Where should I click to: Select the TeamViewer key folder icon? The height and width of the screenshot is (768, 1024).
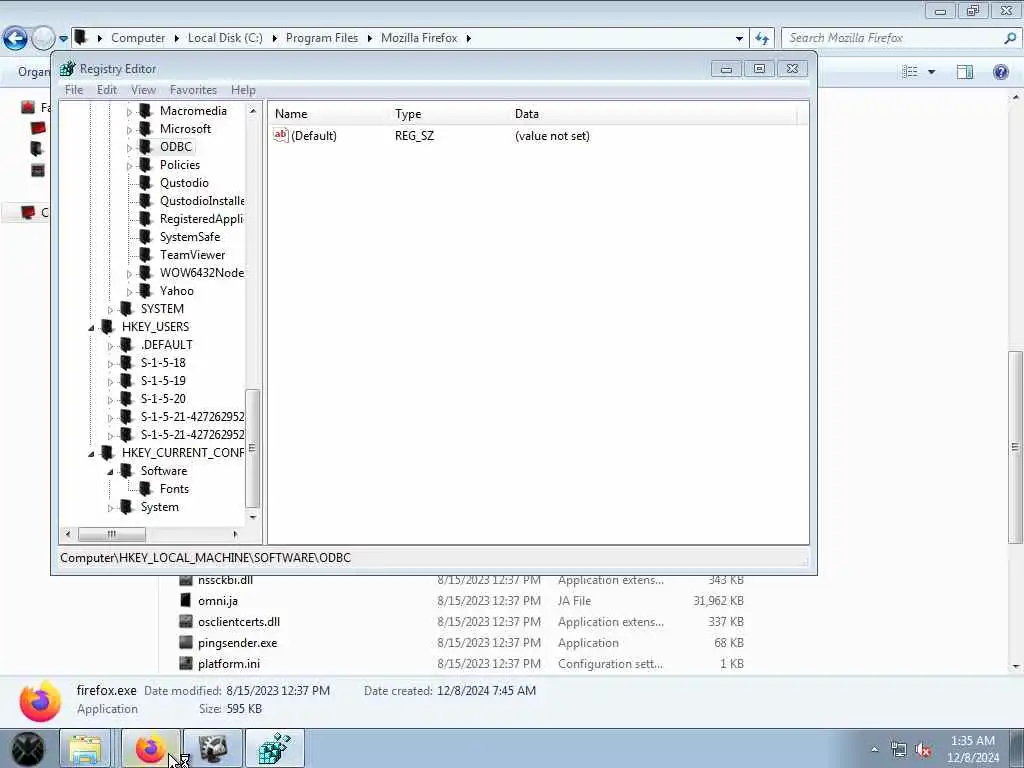point(146,255)
